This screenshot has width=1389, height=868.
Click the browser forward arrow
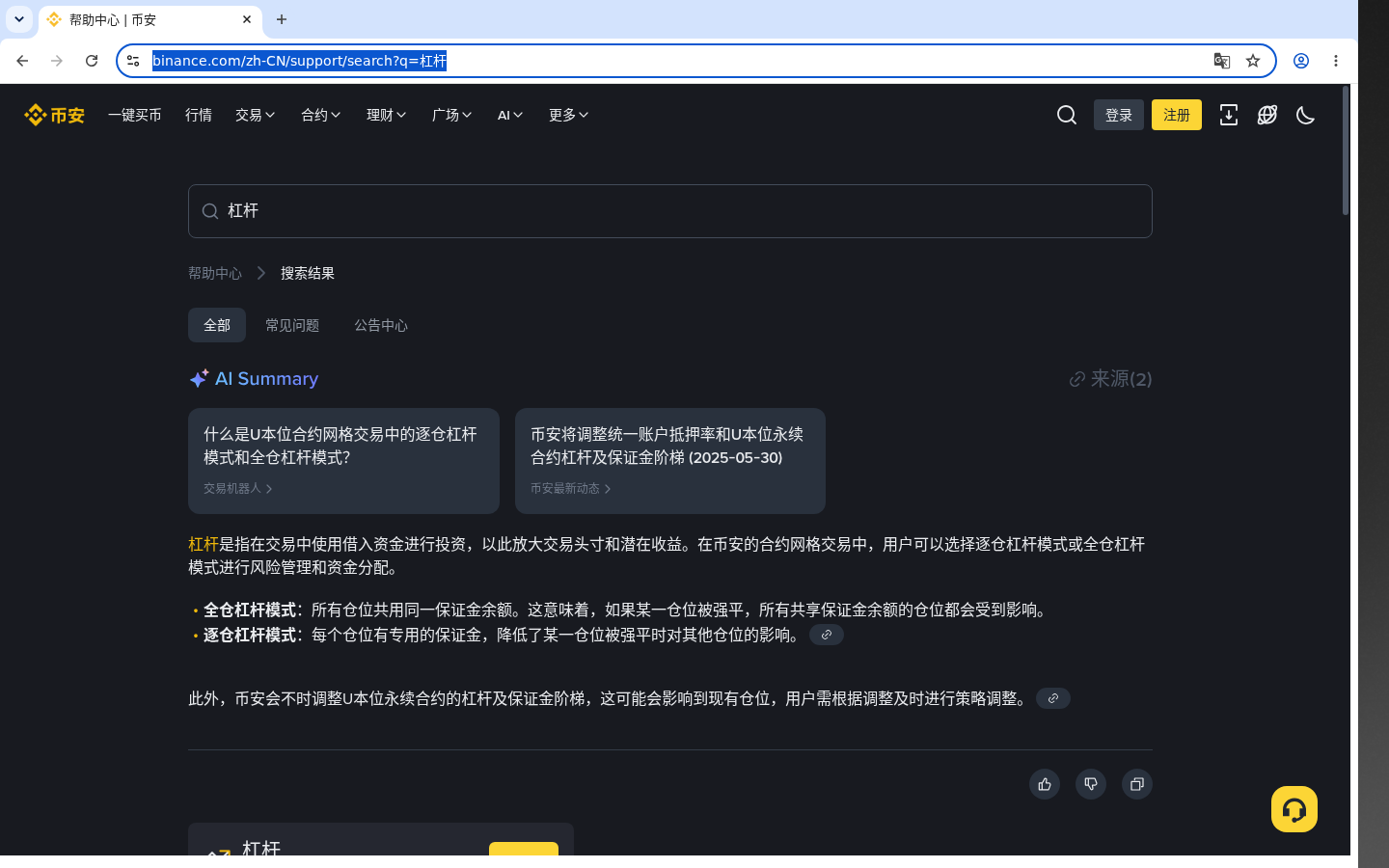[x=57, y=61]
